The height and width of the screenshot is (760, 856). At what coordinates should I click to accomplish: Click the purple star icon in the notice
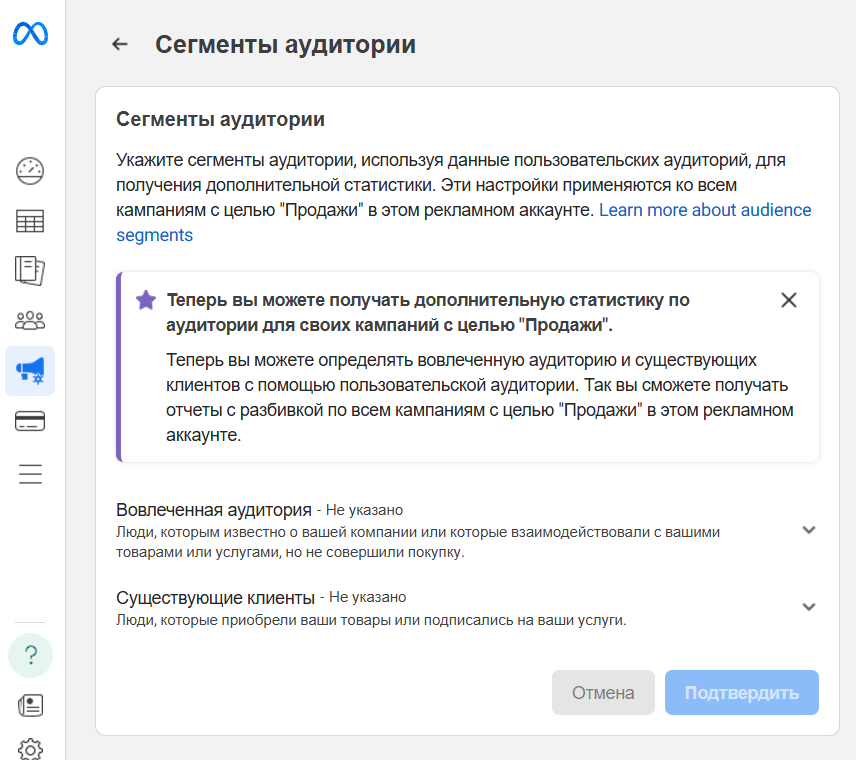tap(145, 300)
